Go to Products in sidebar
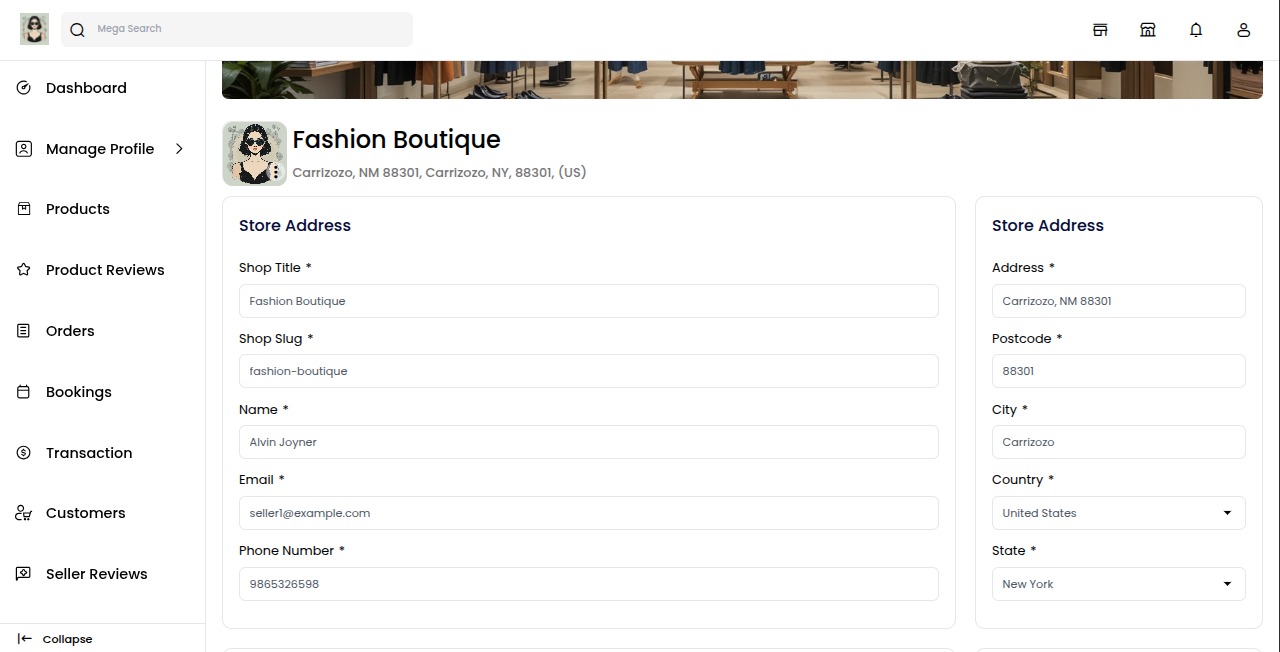The height and width of the screenshot is (652, 1280). (x=77, y=209)
